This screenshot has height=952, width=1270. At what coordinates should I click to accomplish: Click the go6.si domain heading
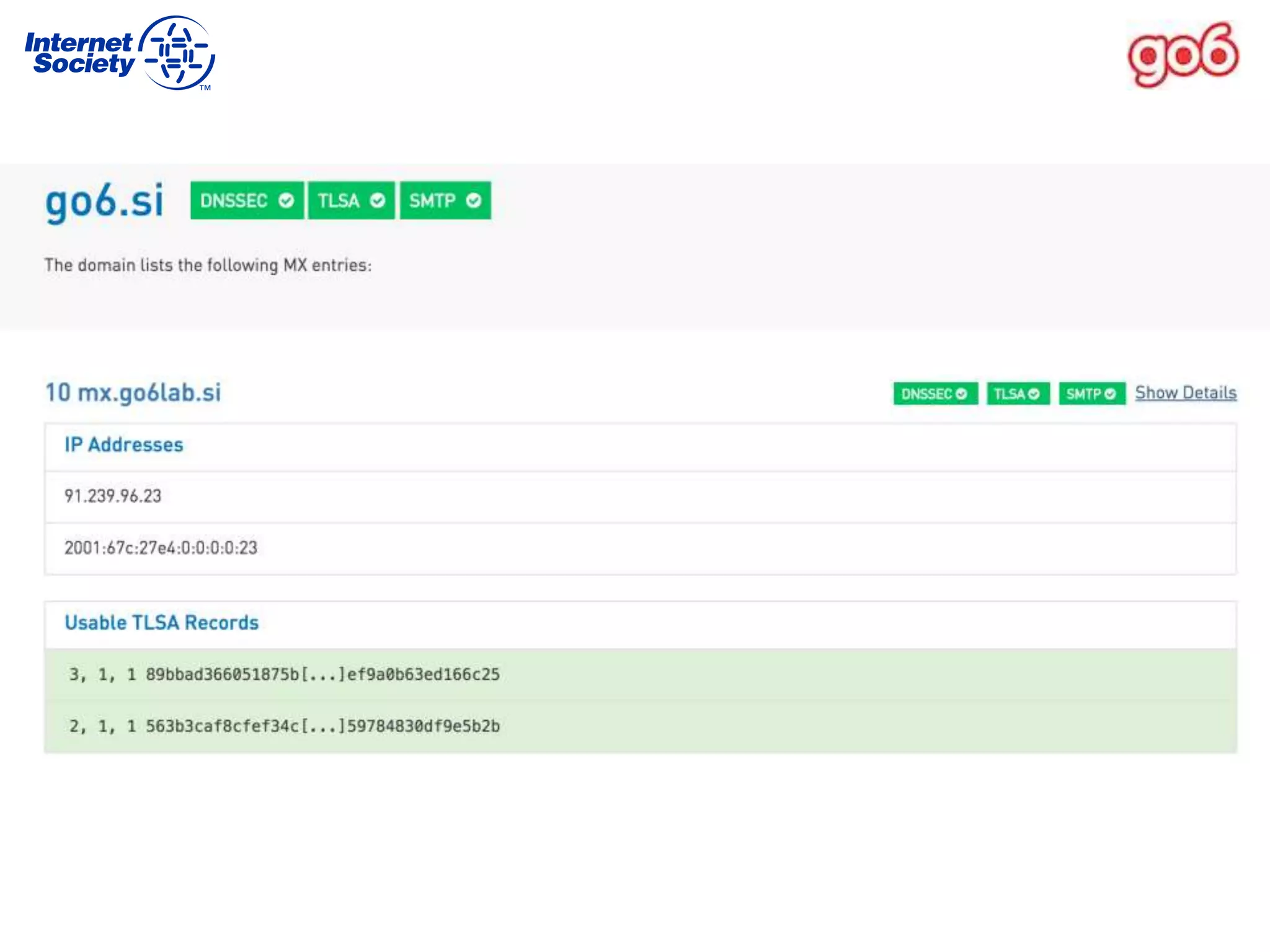(x=104, y=201)
